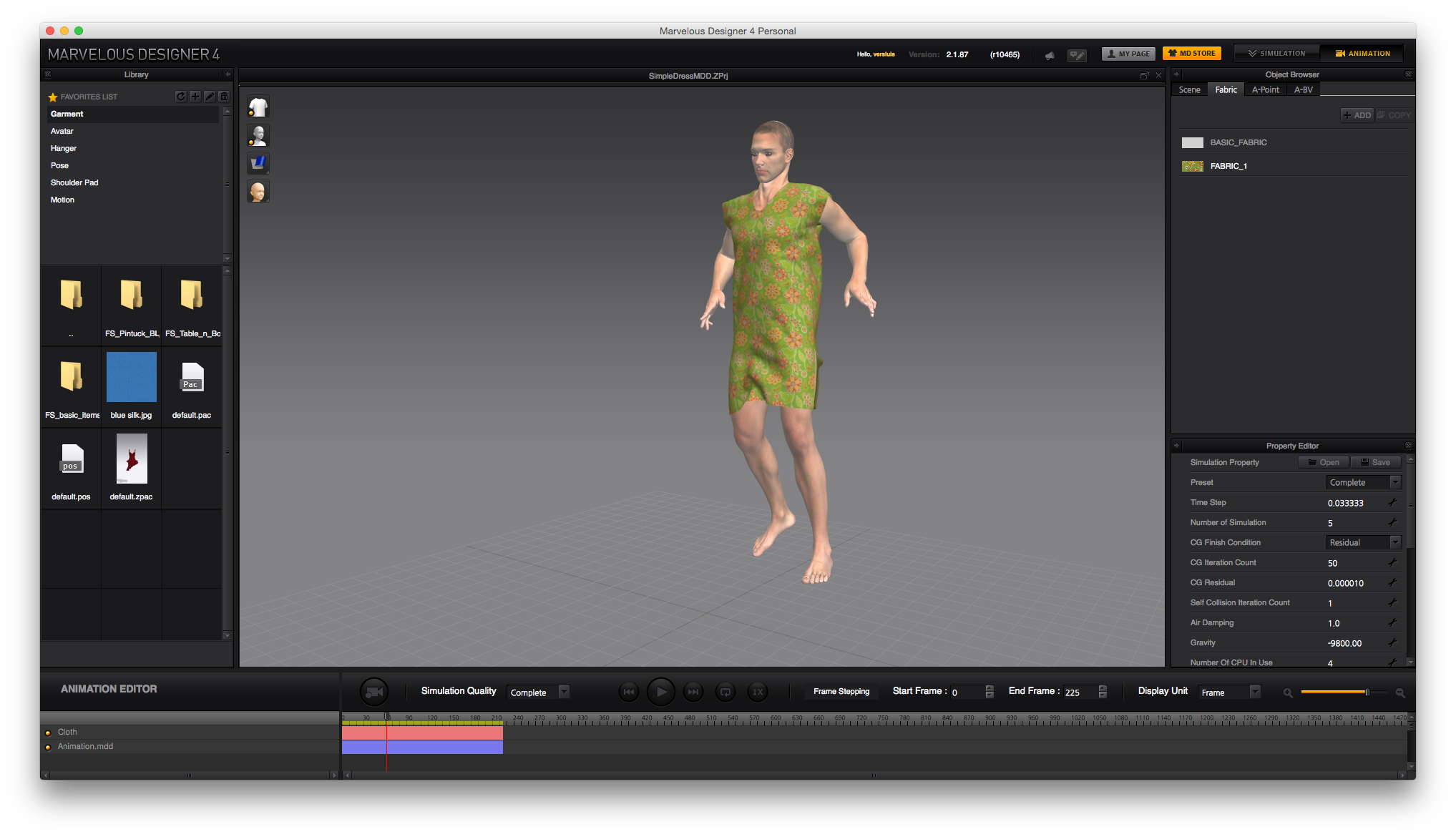Select the BASIC_FABRIC swatch
The image size is (1456, 837).
(x=1192, y=143)
